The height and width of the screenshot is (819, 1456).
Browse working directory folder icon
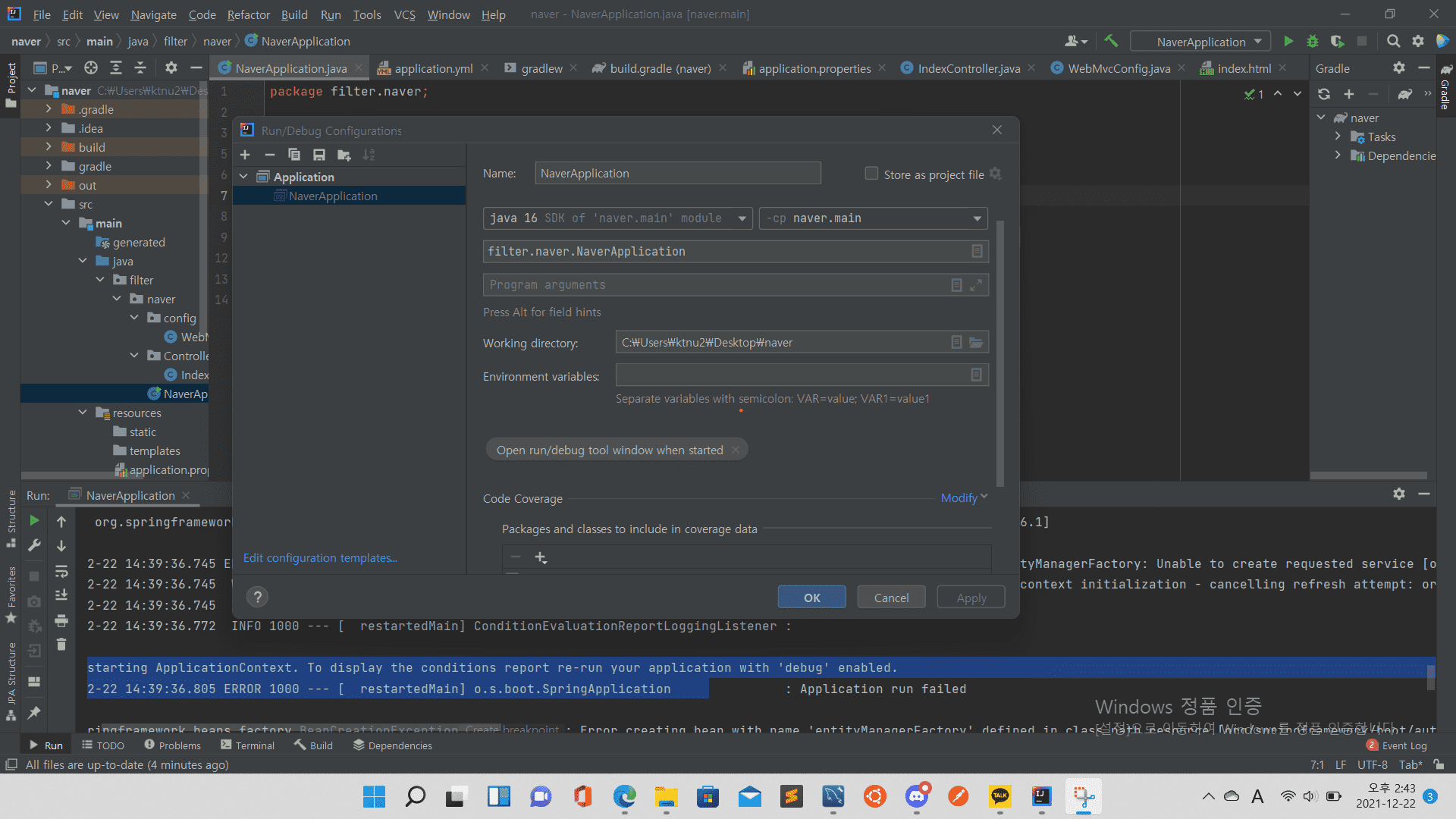click(976, 343)
